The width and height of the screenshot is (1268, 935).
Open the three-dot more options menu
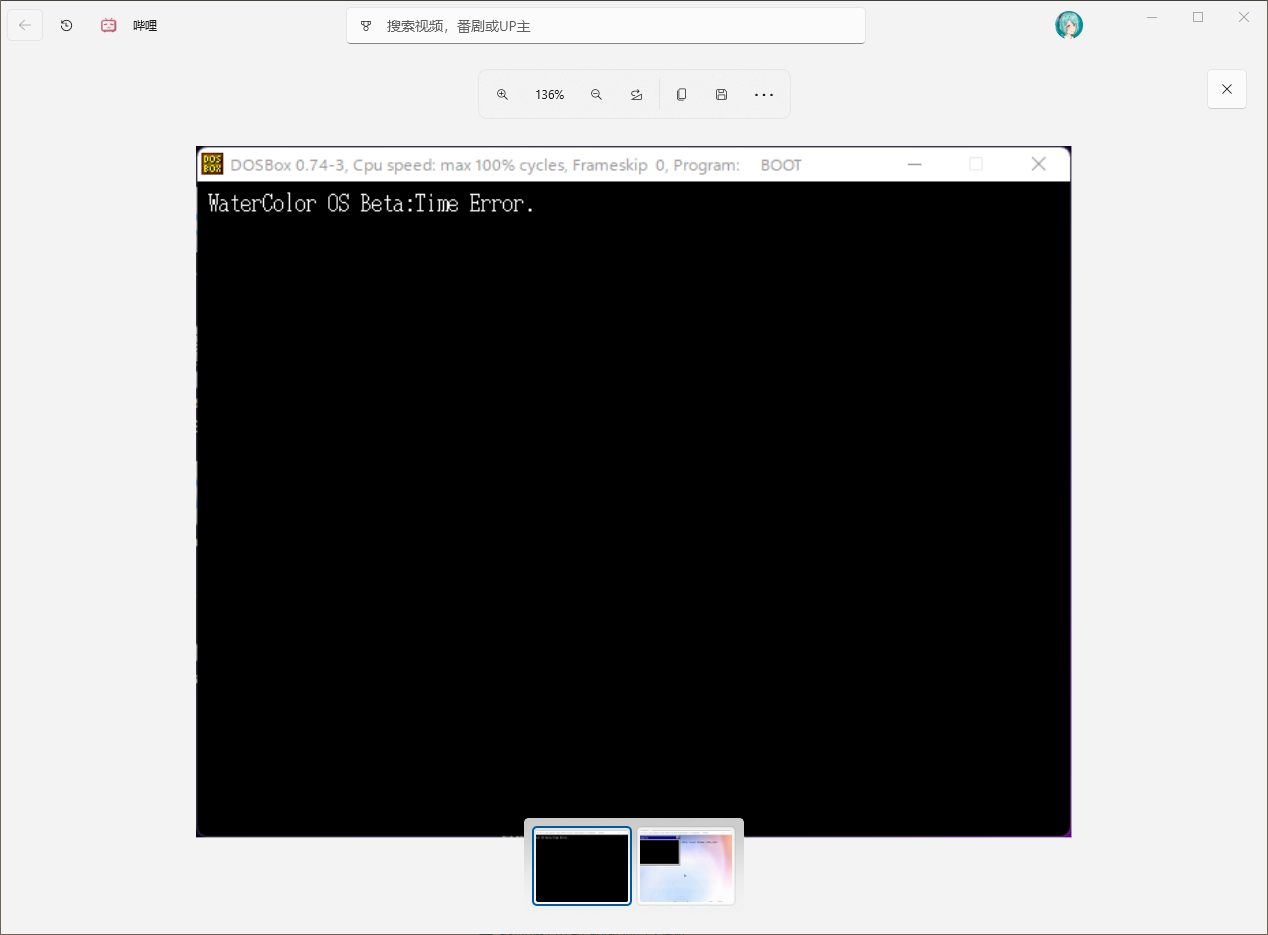(764, 95)
